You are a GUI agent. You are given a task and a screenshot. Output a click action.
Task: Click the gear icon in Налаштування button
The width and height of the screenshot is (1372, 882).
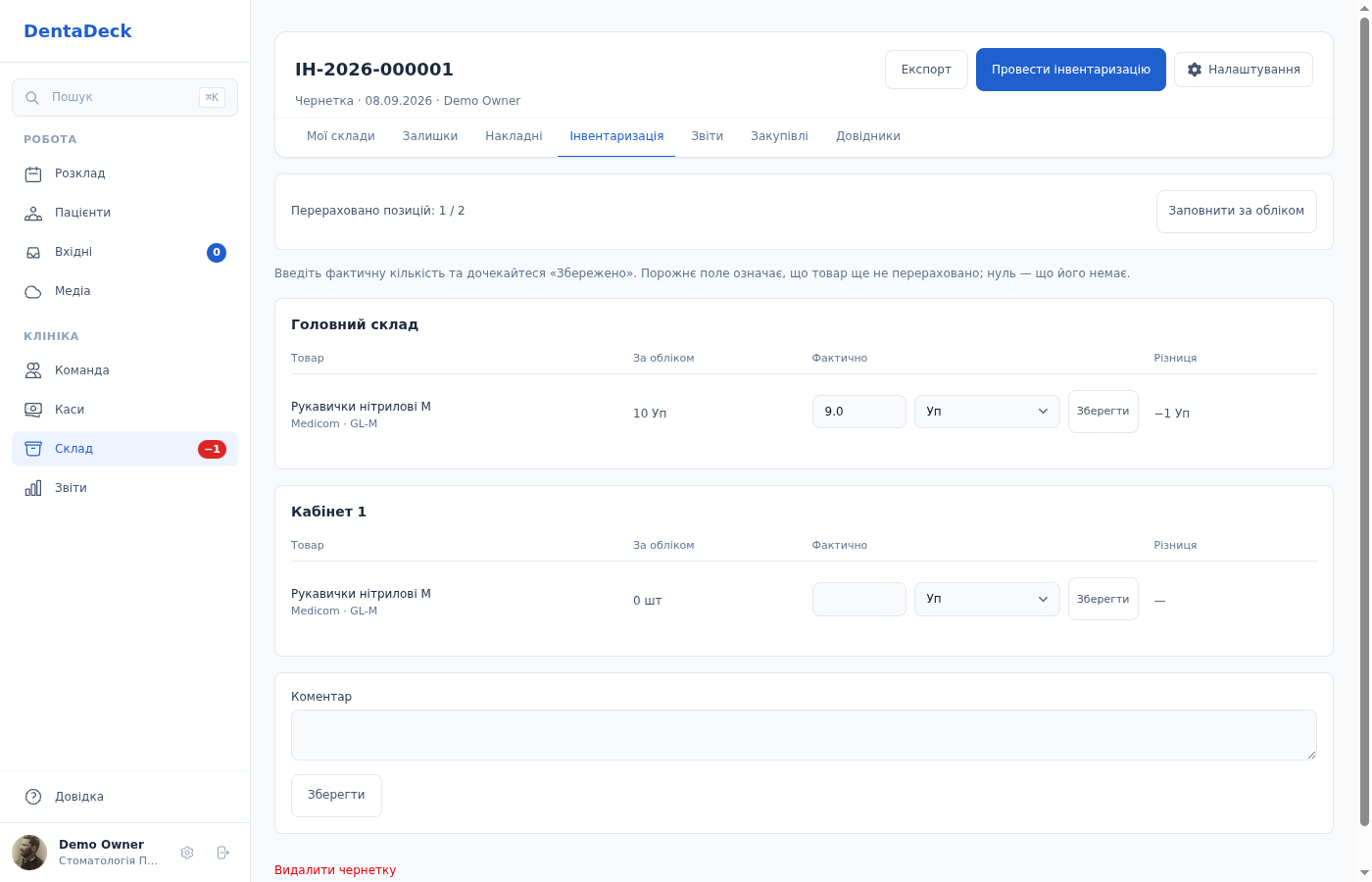point(1195,70)
